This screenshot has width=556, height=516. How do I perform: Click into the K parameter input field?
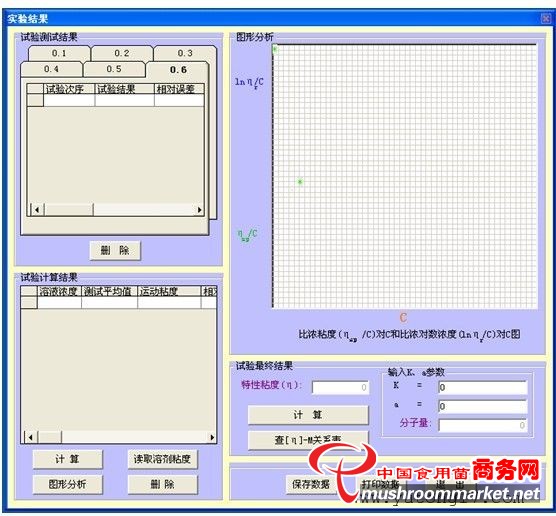(483, 387)
